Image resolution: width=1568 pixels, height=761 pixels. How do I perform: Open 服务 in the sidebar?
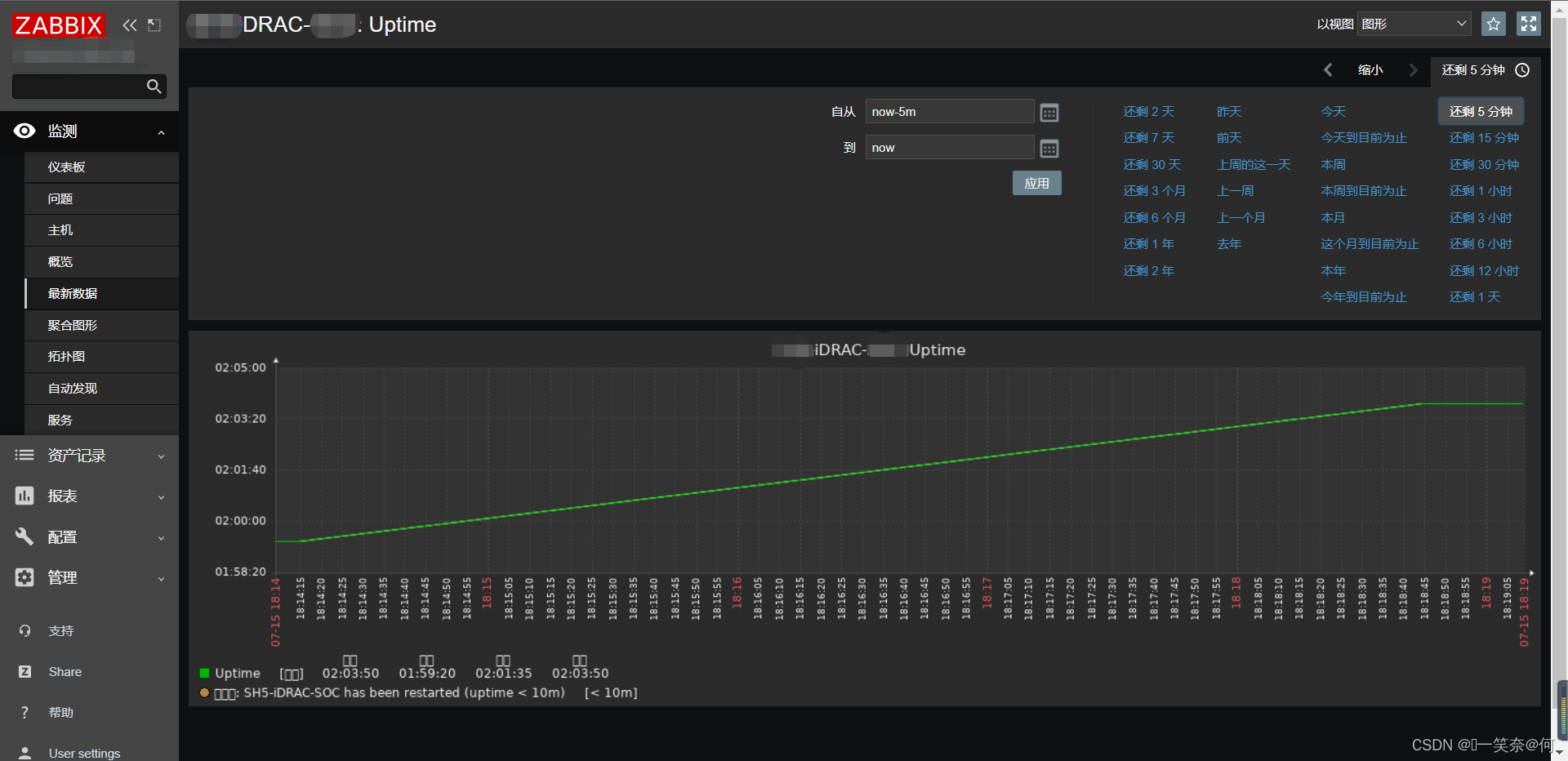pos(101,420)
